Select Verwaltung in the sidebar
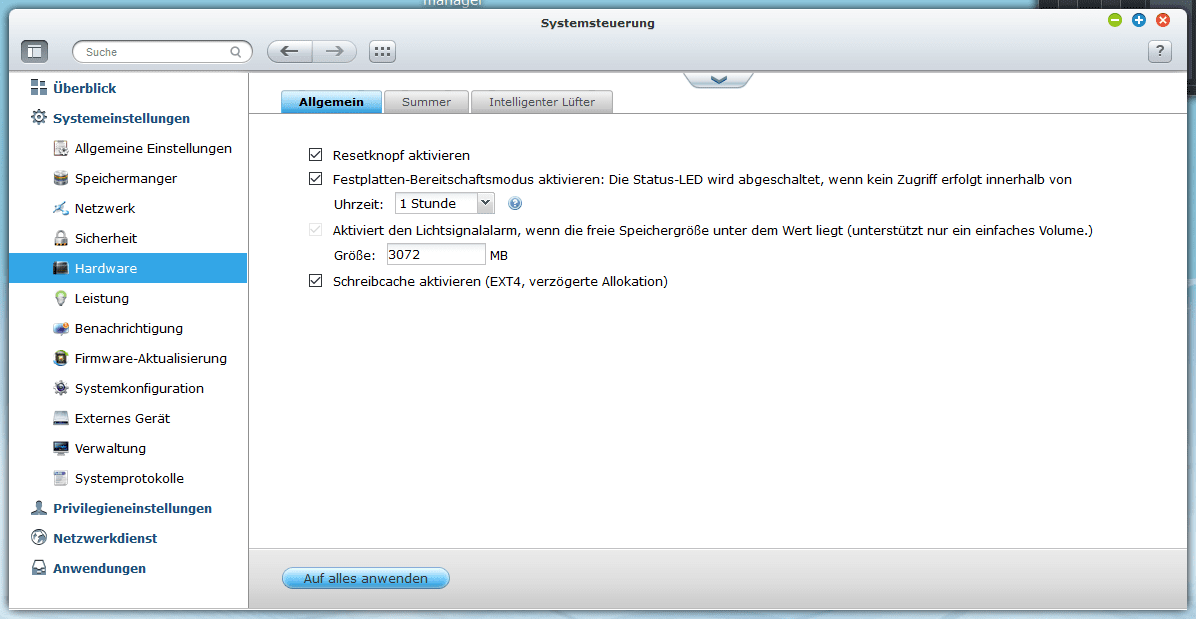 (x=111, y=448)
